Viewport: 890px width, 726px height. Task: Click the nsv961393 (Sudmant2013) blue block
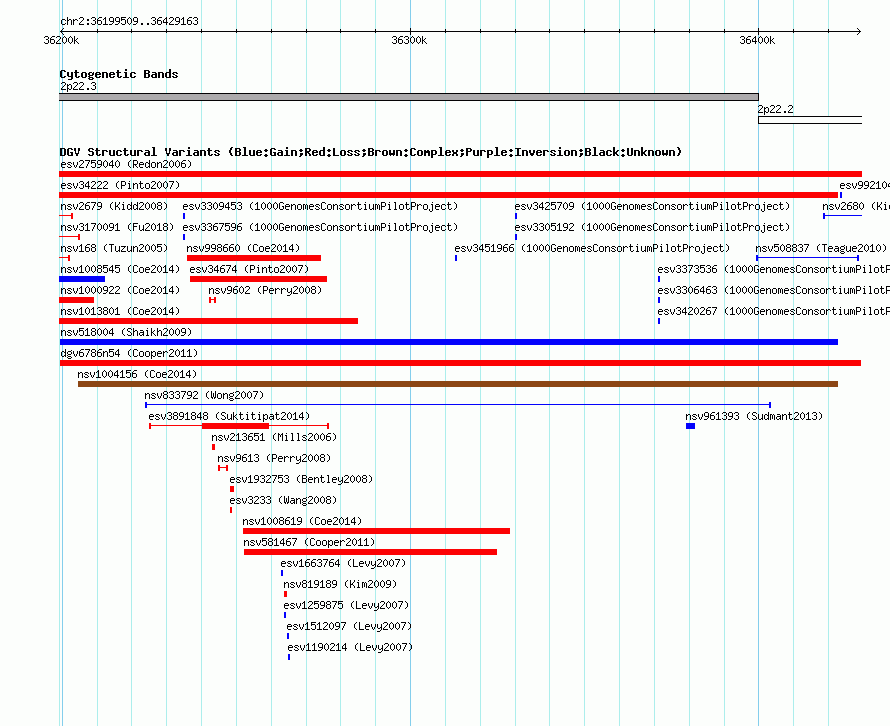[690, 426]
